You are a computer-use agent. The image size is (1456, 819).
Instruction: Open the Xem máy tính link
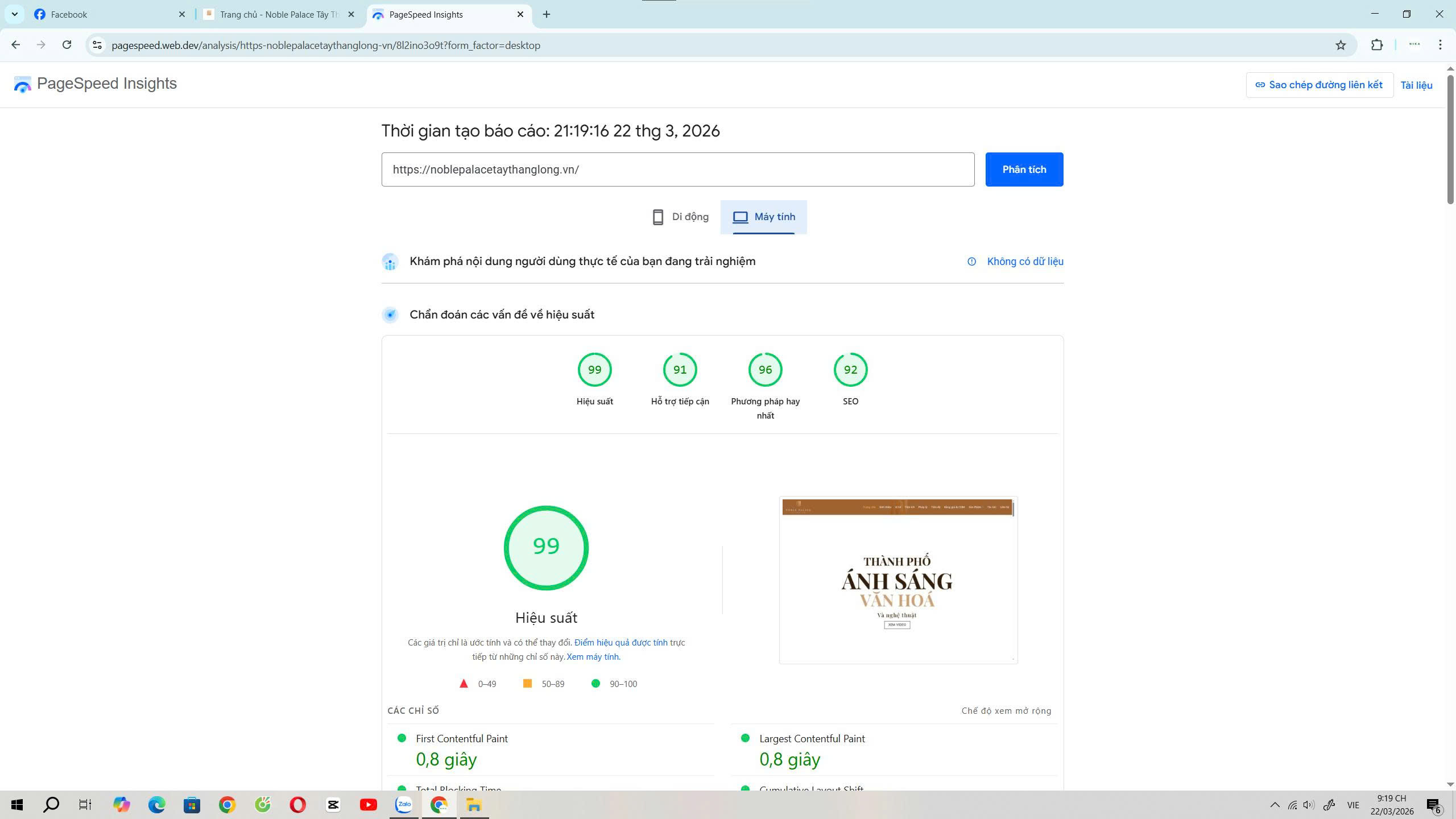(x=592, y=656)
